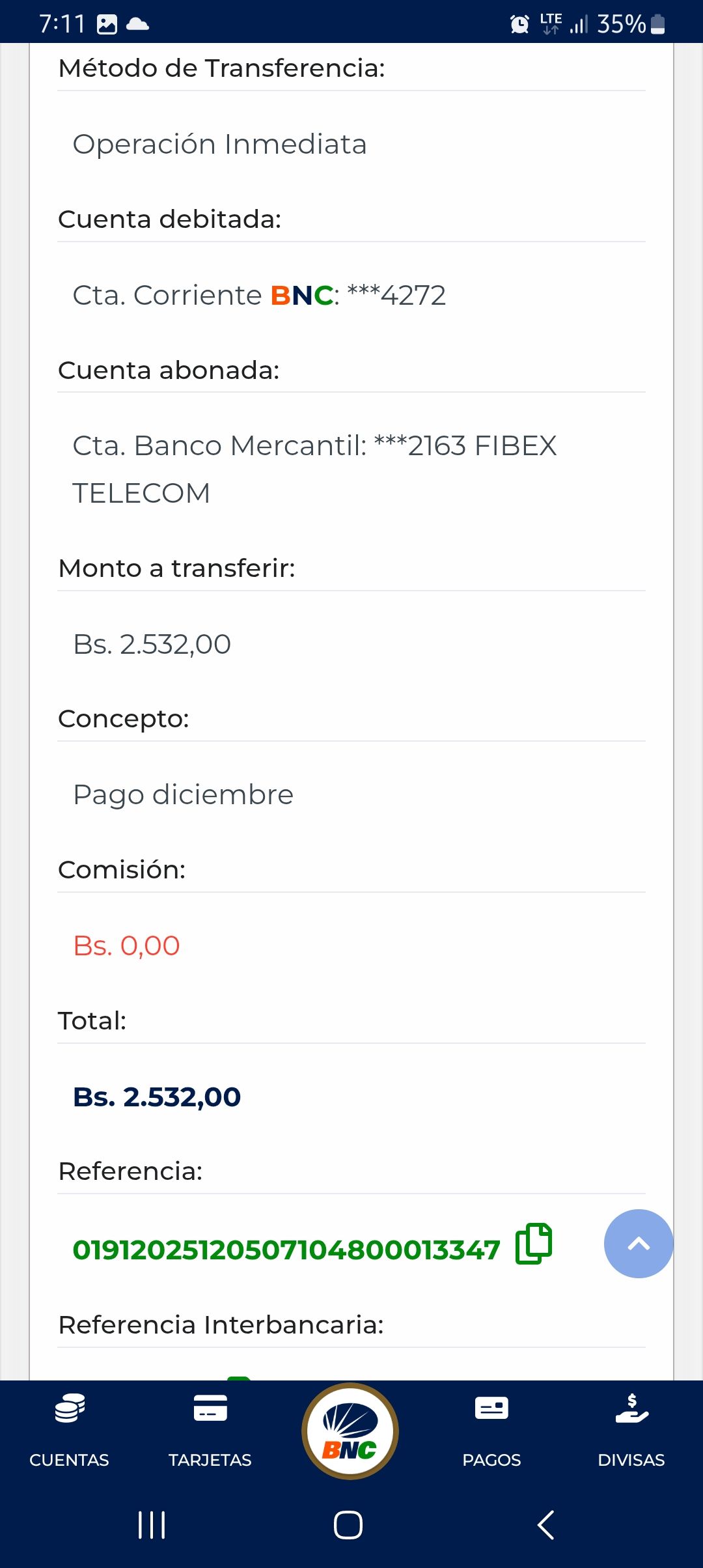Tap the Banco Mercantil FIBEX TELECOM account
The image size is (703, 1568).
point(314,469)
